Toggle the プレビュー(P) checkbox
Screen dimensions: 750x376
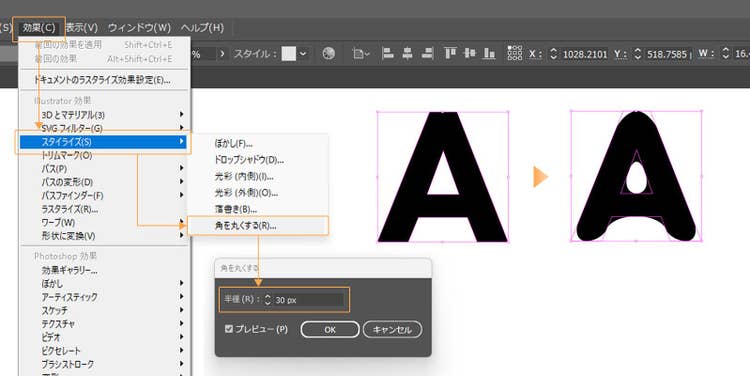click(229, 329)
